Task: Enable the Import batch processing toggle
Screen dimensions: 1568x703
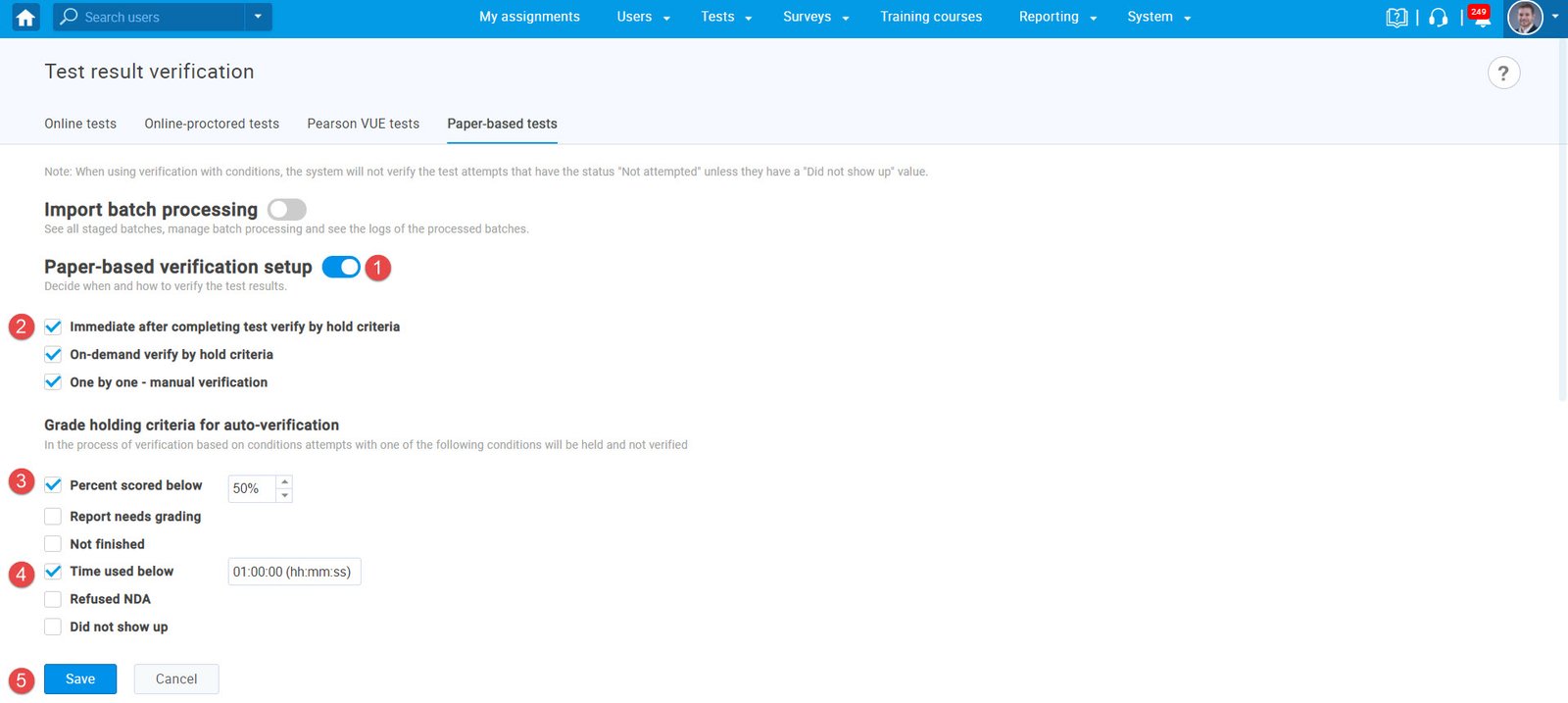Action: click(286, 210)
